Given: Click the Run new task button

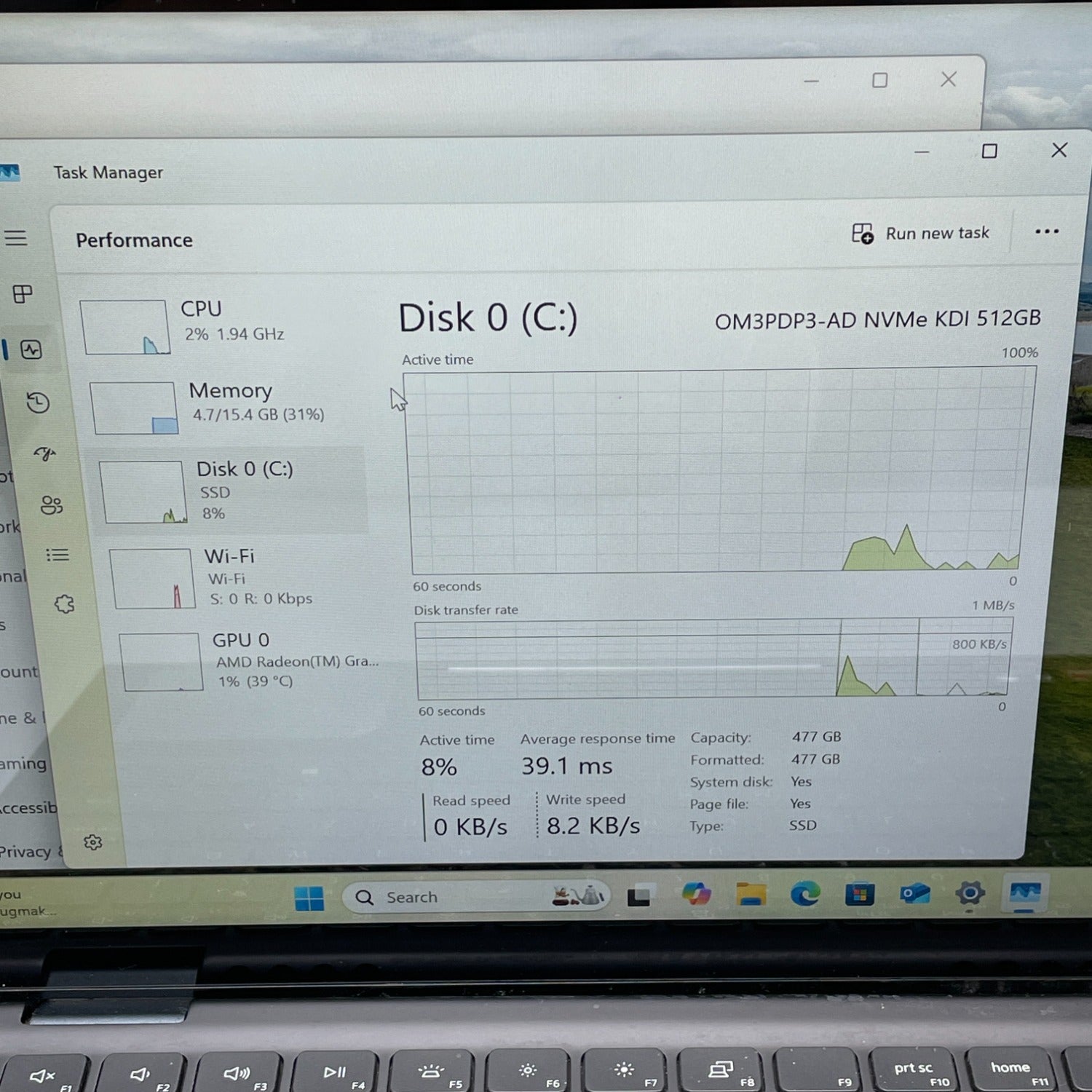Looking at the screenshot, I should 921,234.
